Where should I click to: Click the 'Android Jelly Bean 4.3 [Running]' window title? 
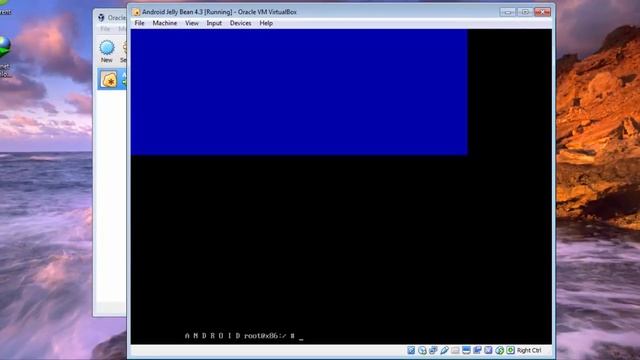[187, 12]
